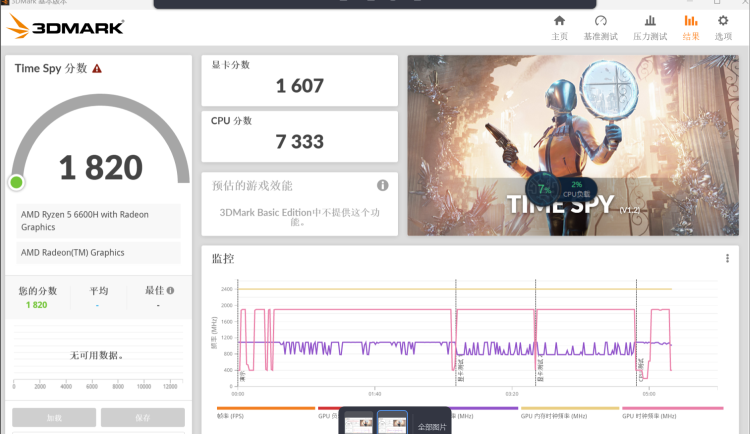Click the 无可用数据 message

(98, 355)
